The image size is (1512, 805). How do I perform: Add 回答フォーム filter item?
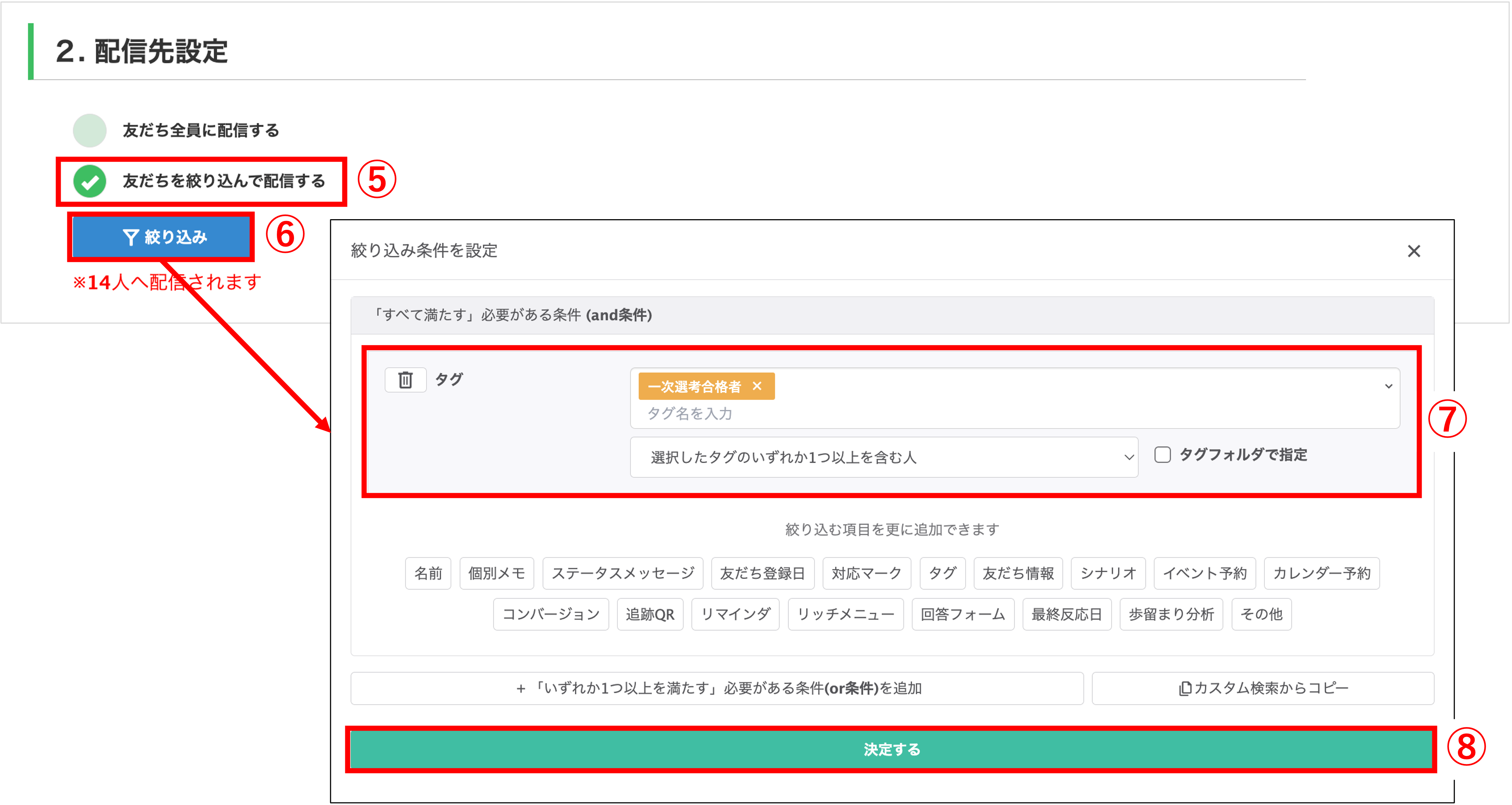962,614
